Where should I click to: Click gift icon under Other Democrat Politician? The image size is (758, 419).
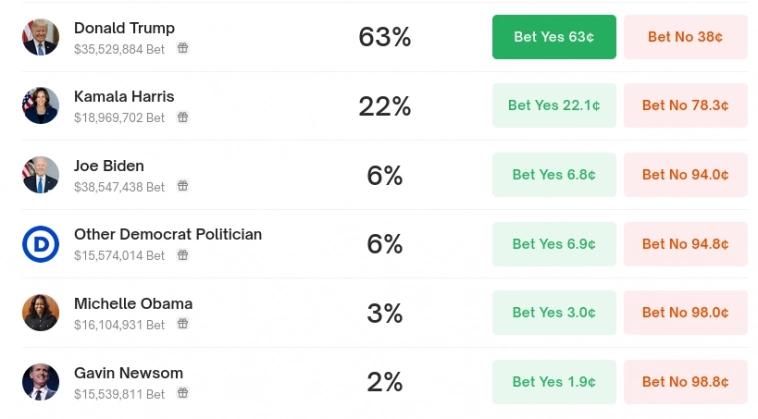coord(183,255)
